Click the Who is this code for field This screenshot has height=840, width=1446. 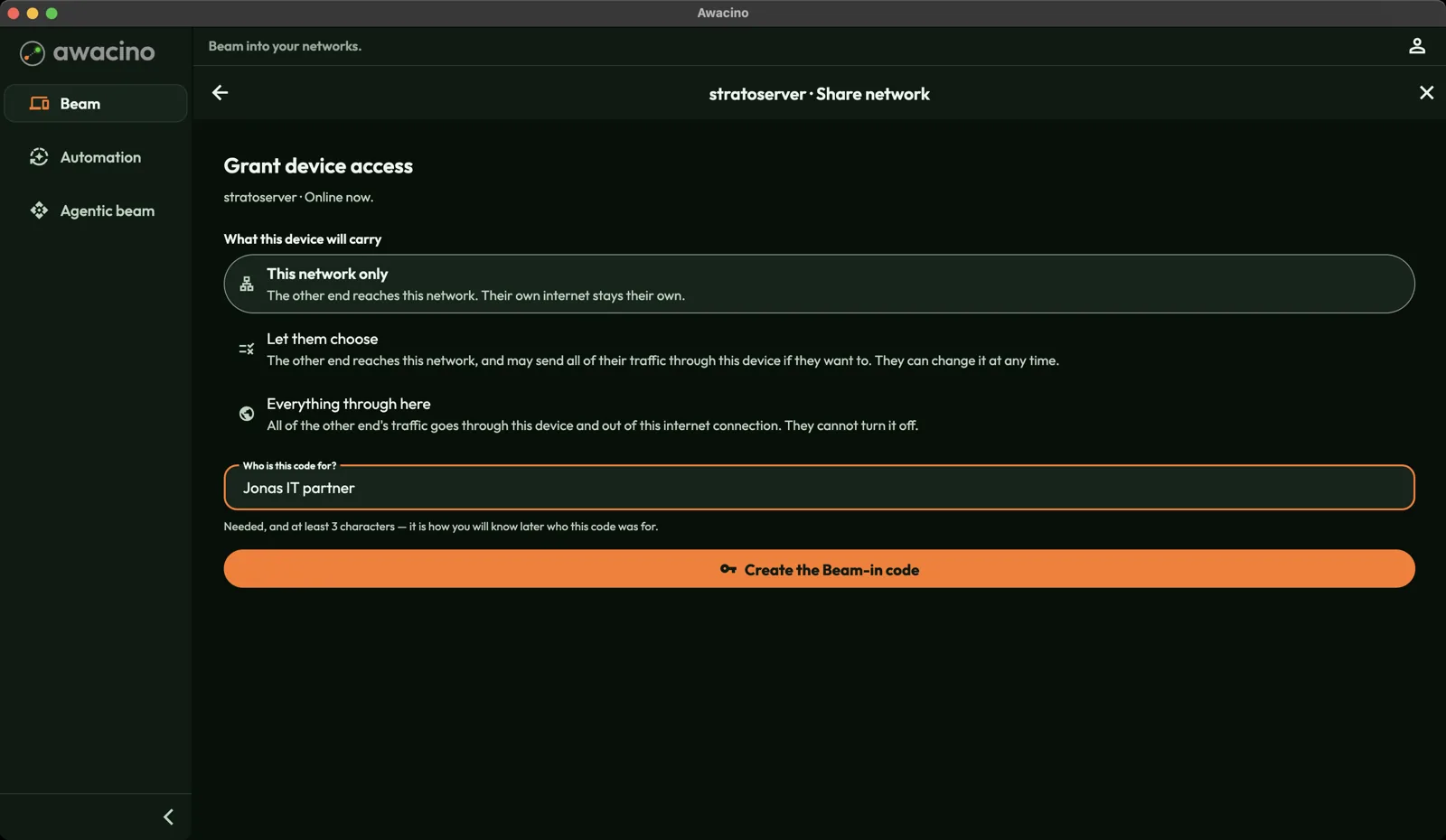coord(819,488)
